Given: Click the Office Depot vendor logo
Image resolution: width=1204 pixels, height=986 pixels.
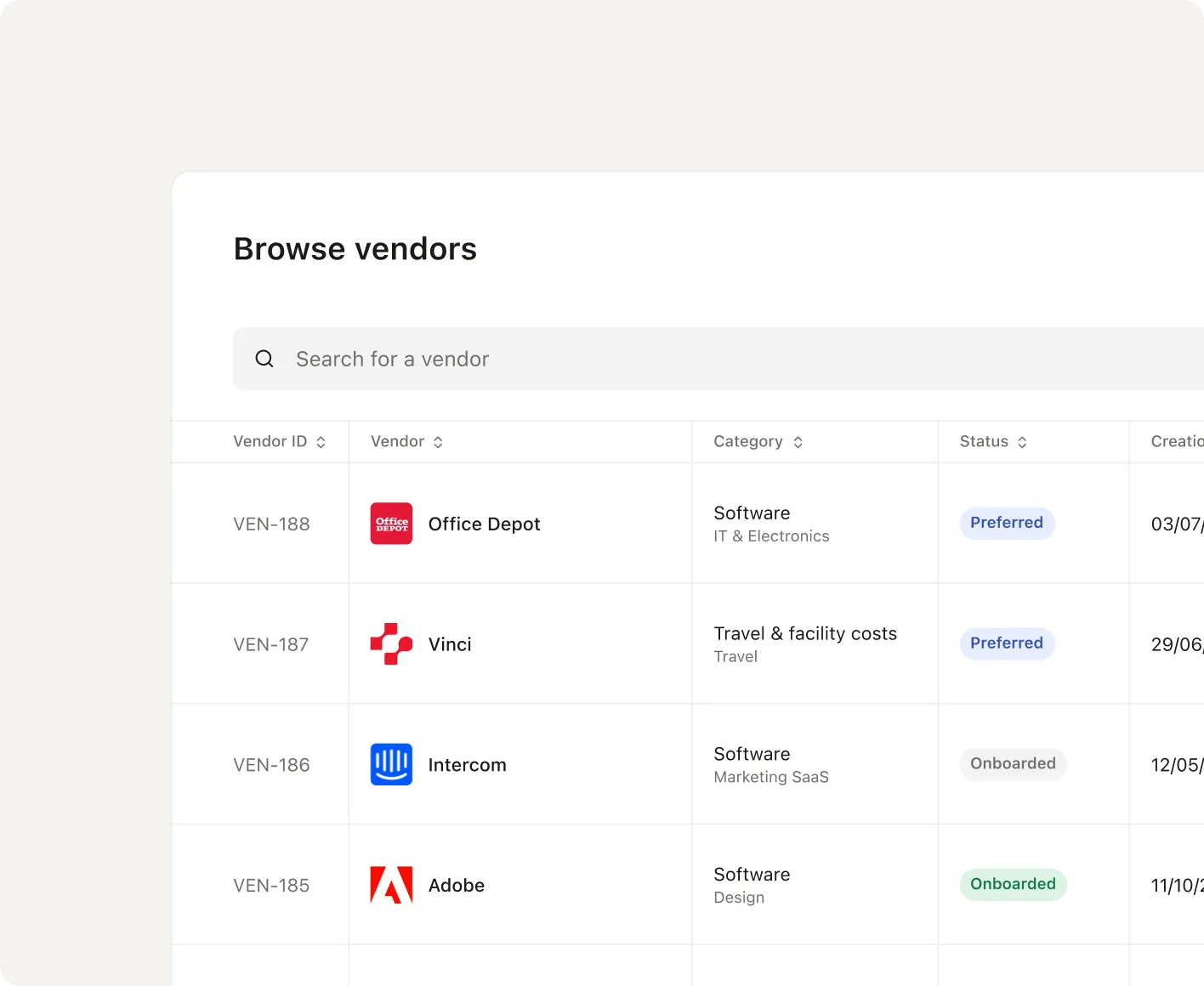Looking at the screenshot, I should [390, 524].
